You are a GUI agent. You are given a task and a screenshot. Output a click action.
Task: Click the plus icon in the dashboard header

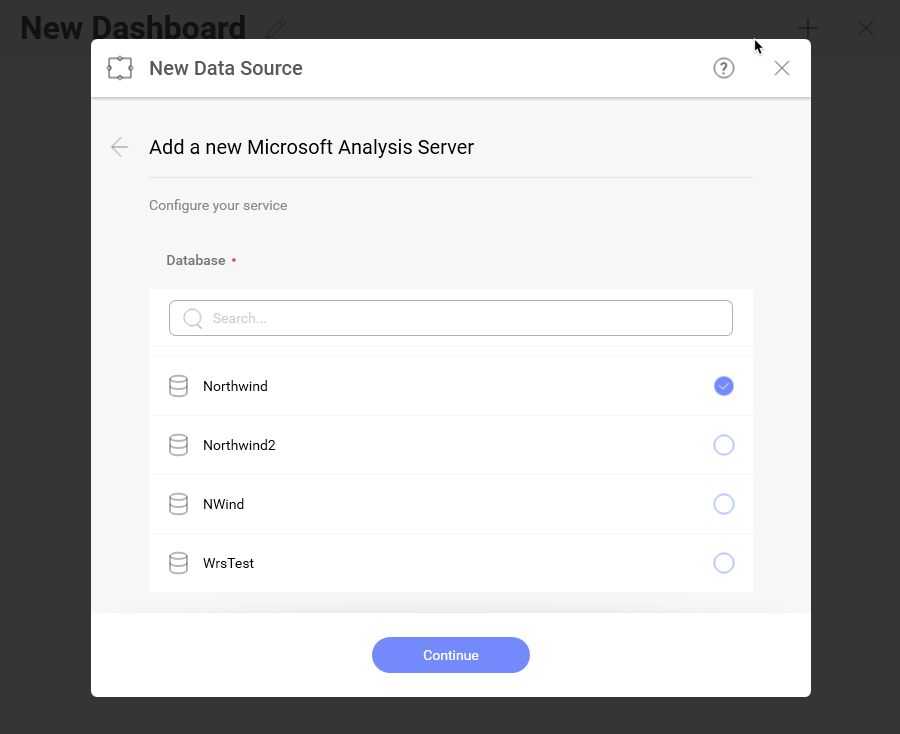click(x=808, y=28)
